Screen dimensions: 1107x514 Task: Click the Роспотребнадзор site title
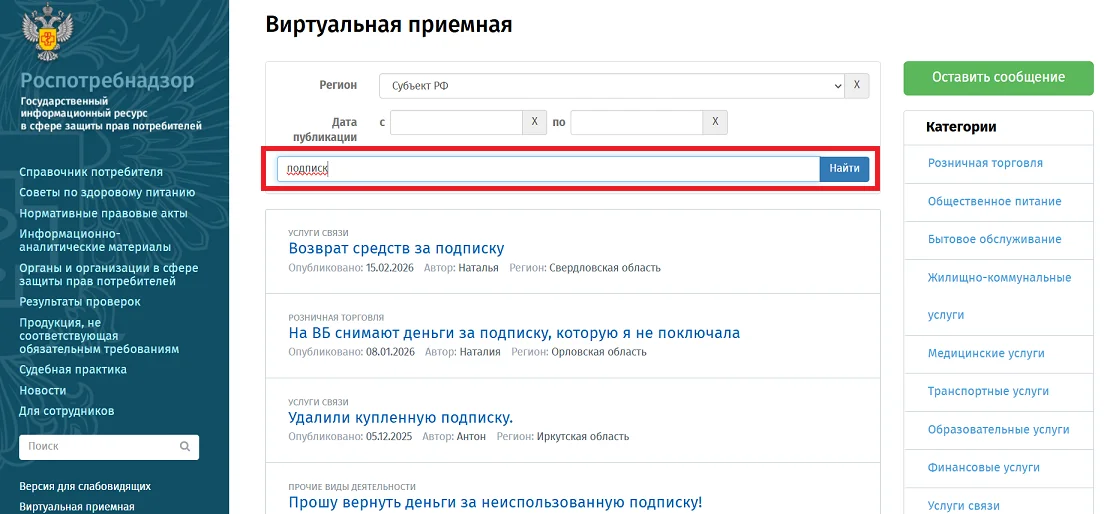(x=107, y=81)
